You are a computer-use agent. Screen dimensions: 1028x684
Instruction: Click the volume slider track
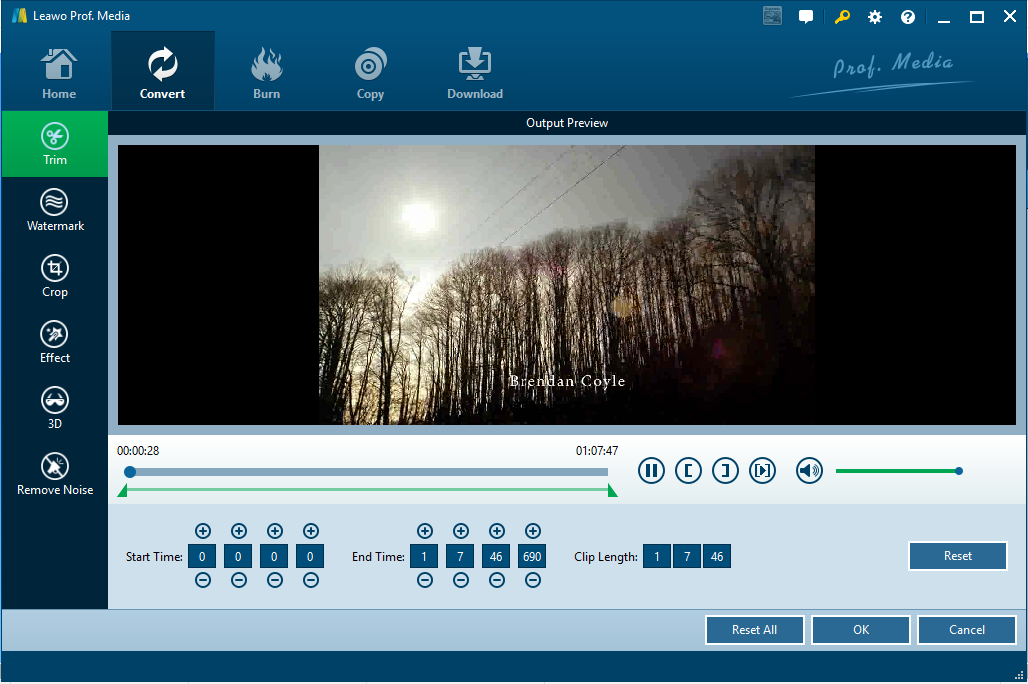click(896, 471)
